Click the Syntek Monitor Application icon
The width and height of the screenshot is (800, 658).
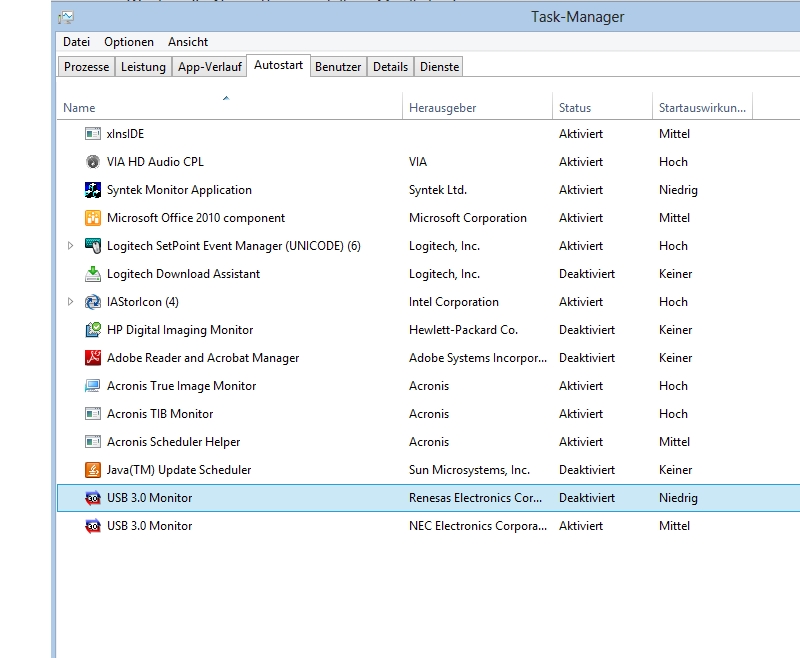[92, 190]
